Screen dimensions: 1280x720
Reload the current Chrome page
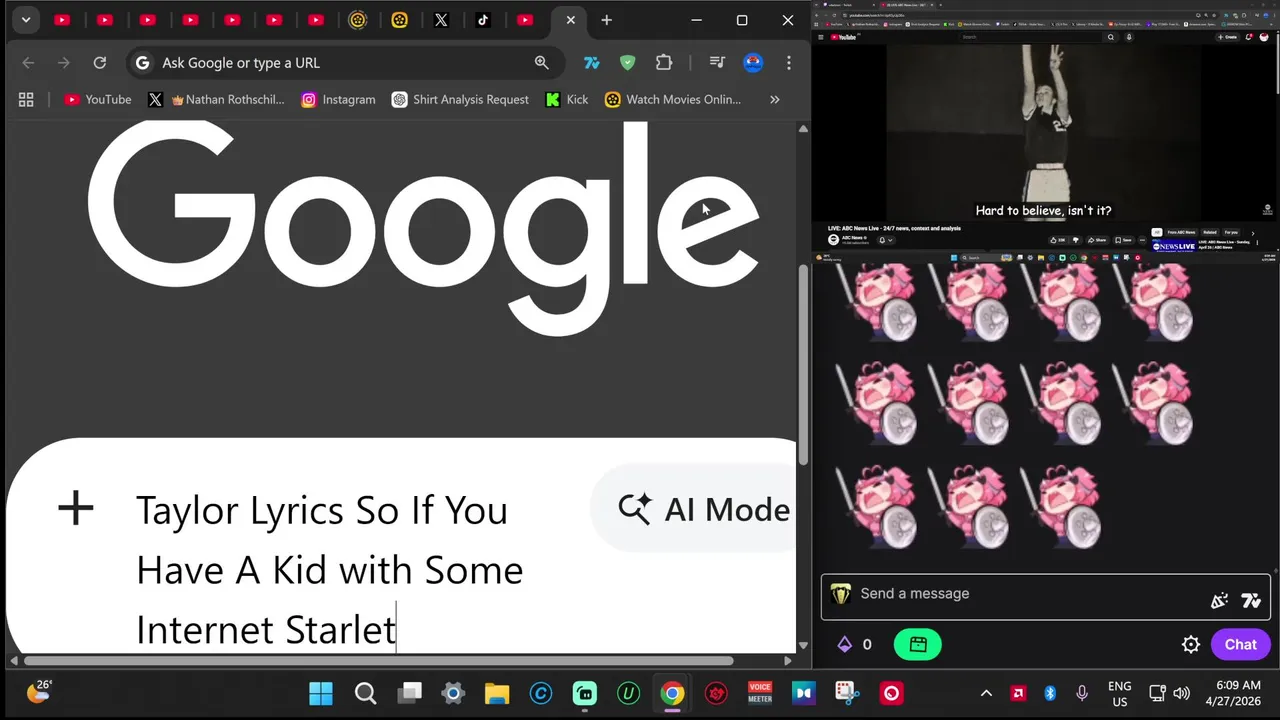click(100, 63)
